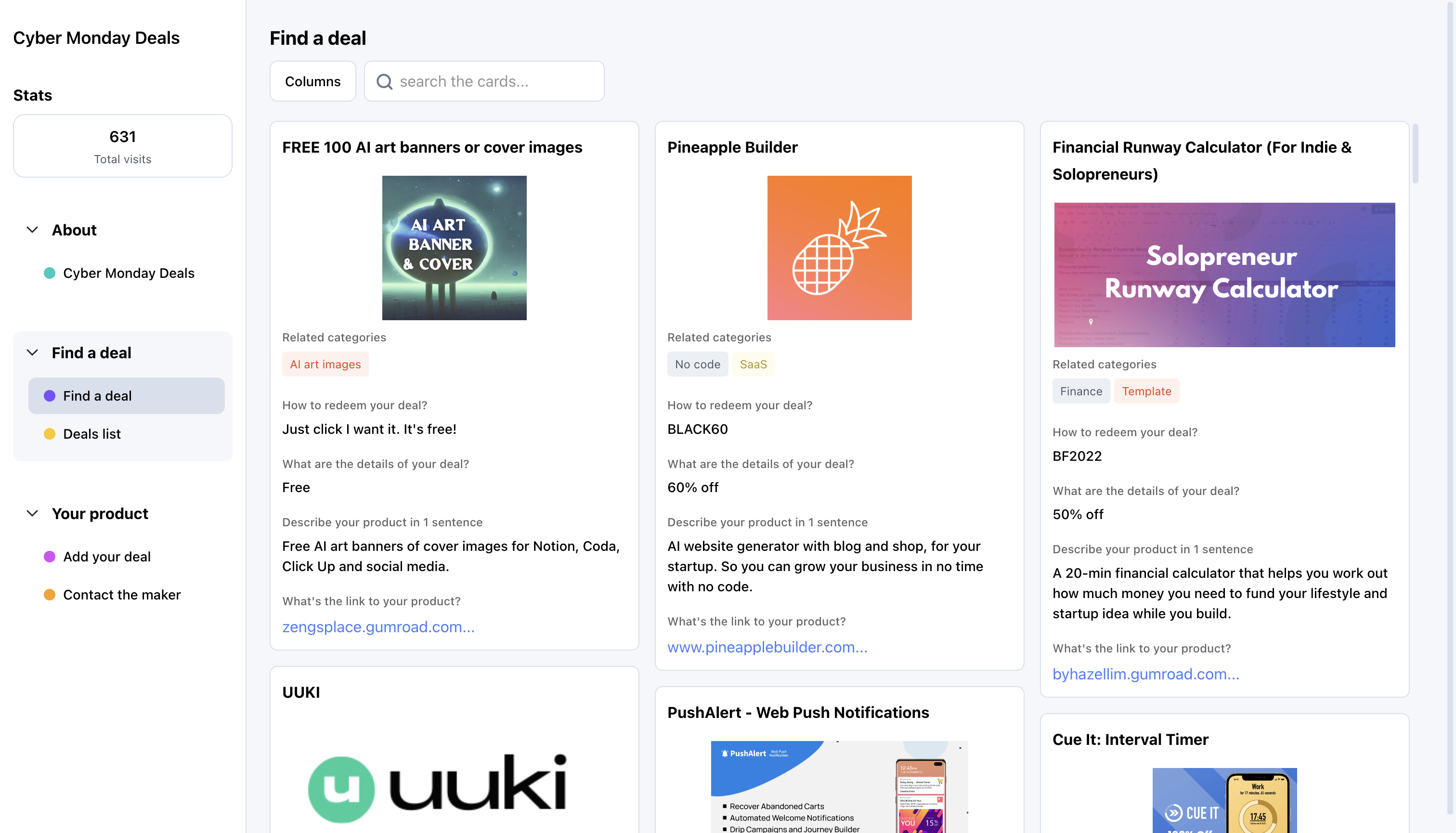1456x833 pixels.
Task: Click the teal dot beside Cyber Monday Deals
Action: pos(50,273)
